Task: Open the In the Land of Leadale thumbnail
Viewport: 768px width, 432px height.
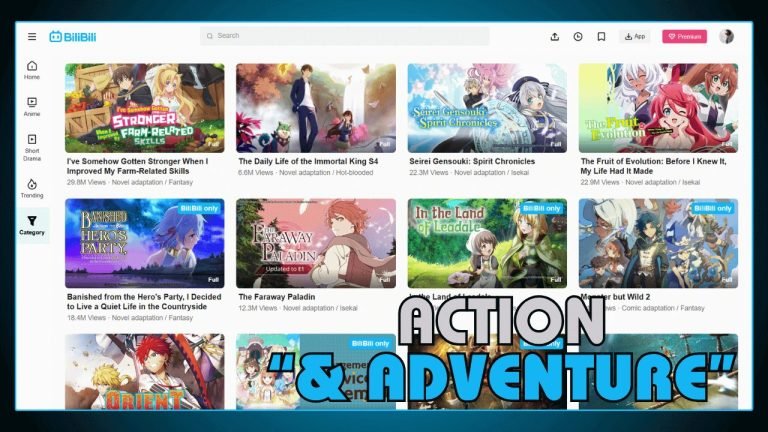Action: tap(487, 242)
